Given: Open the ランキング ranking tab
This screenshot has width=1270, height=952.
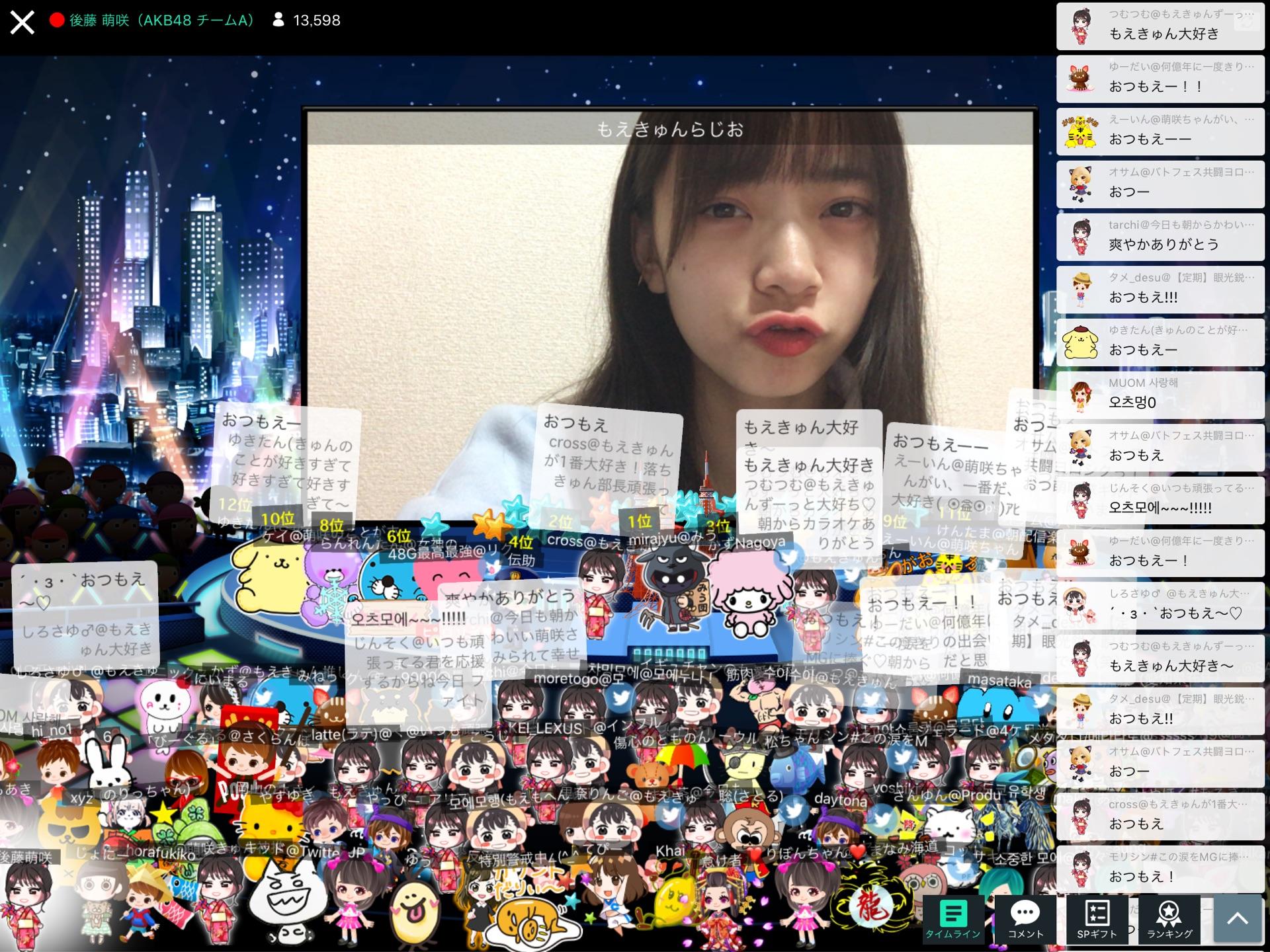Looking at the screenshot, I should [x=1169, y=920].
